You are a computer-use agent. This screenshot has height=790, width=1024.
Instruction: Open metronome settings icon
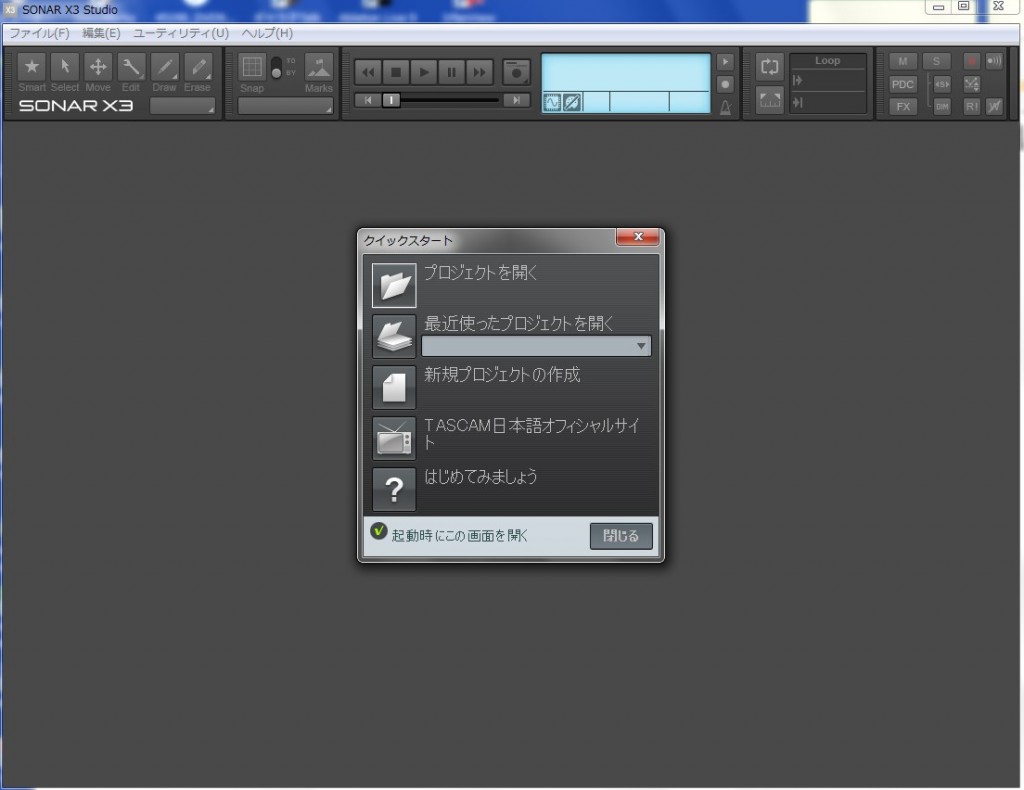(x=725, y=107)
